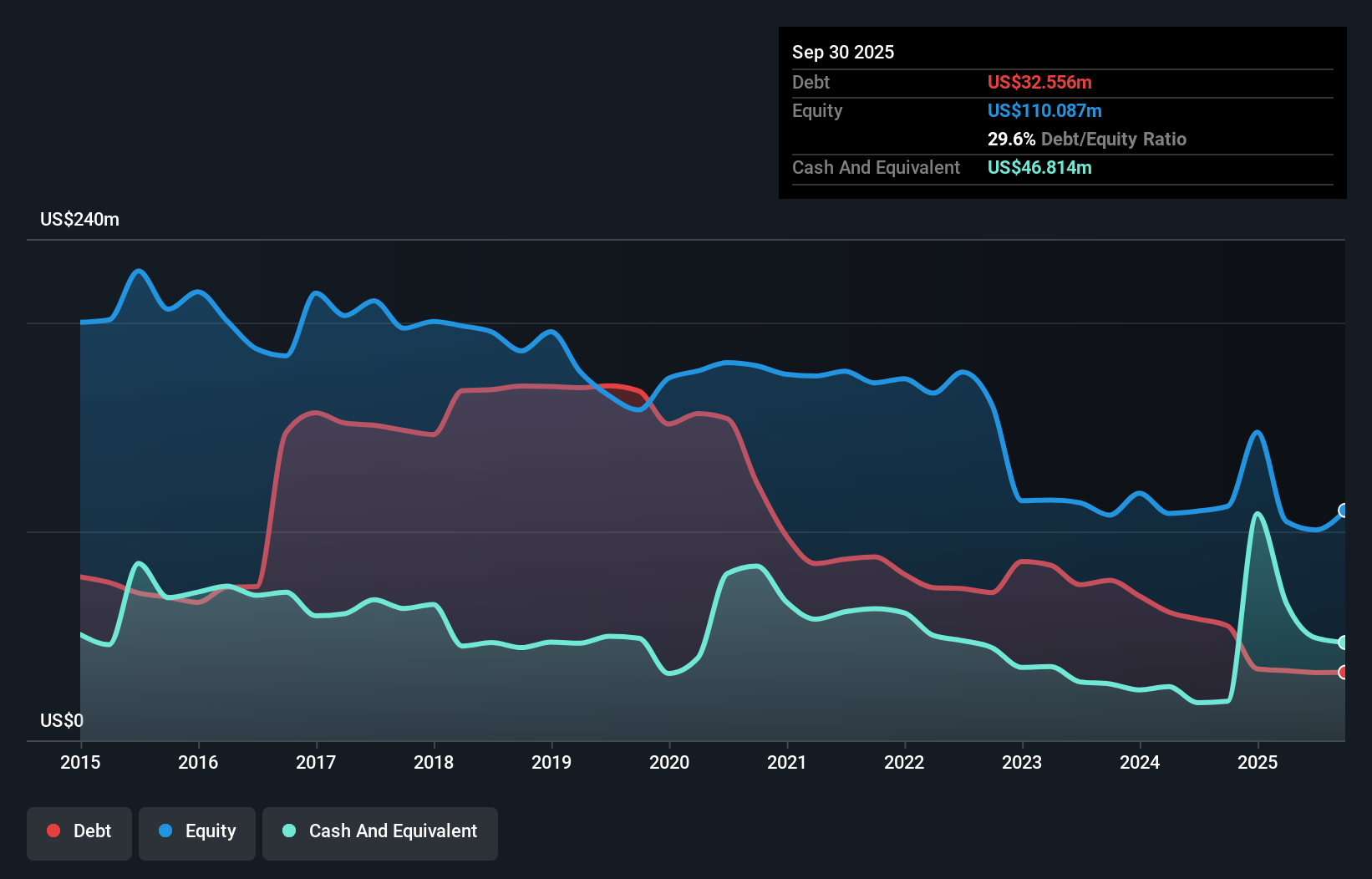Hide the Cash And Equivalent series

coord(379,831)
